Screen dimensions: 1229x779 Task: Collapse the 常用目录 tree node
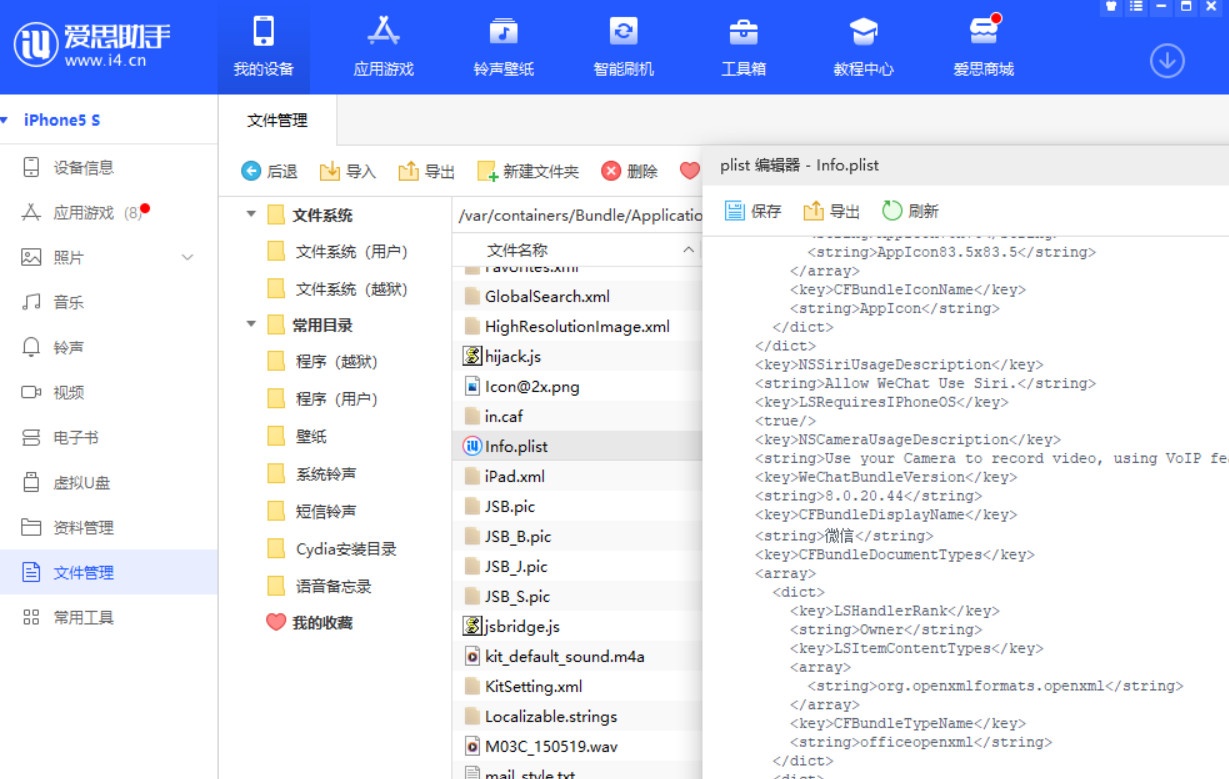tap(252, 324)
